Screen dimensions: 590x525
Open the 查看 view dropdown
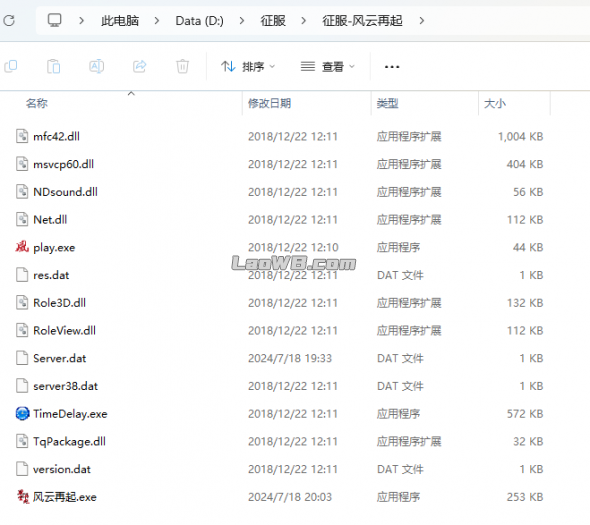pyautogui.click(x=327, y=67)
